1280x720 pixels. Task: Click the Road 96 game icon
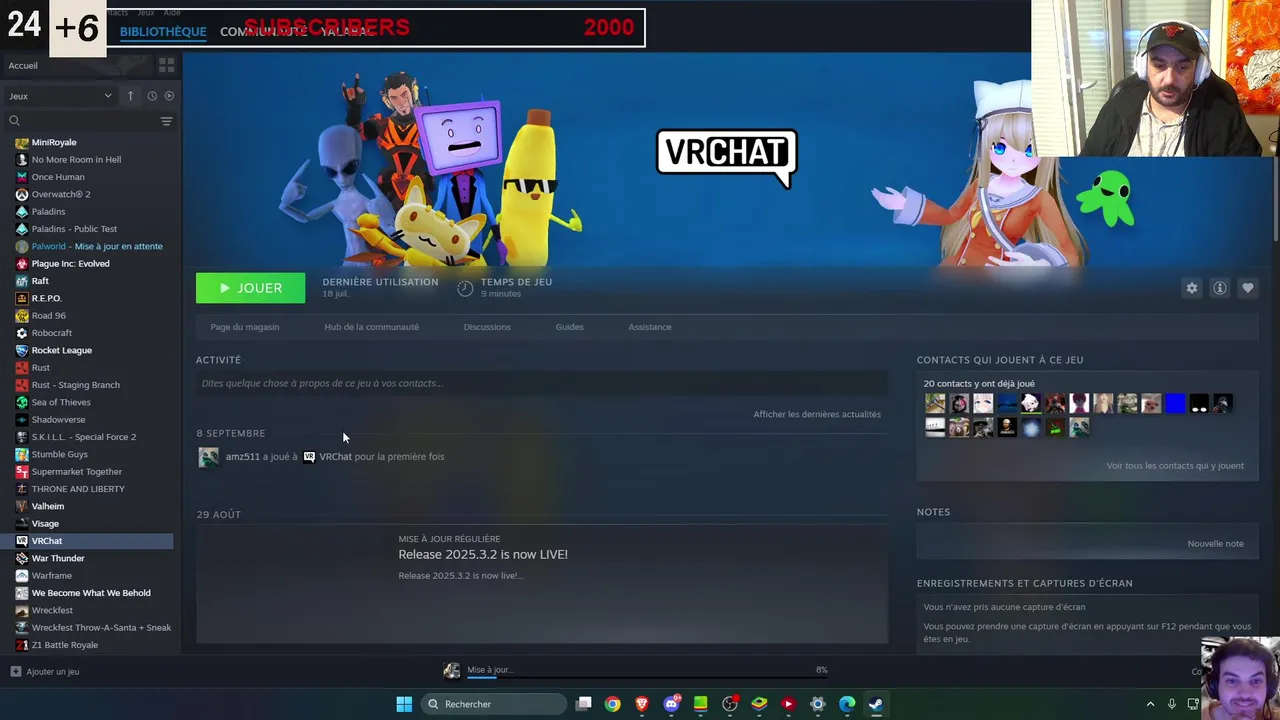click(22, 316)
